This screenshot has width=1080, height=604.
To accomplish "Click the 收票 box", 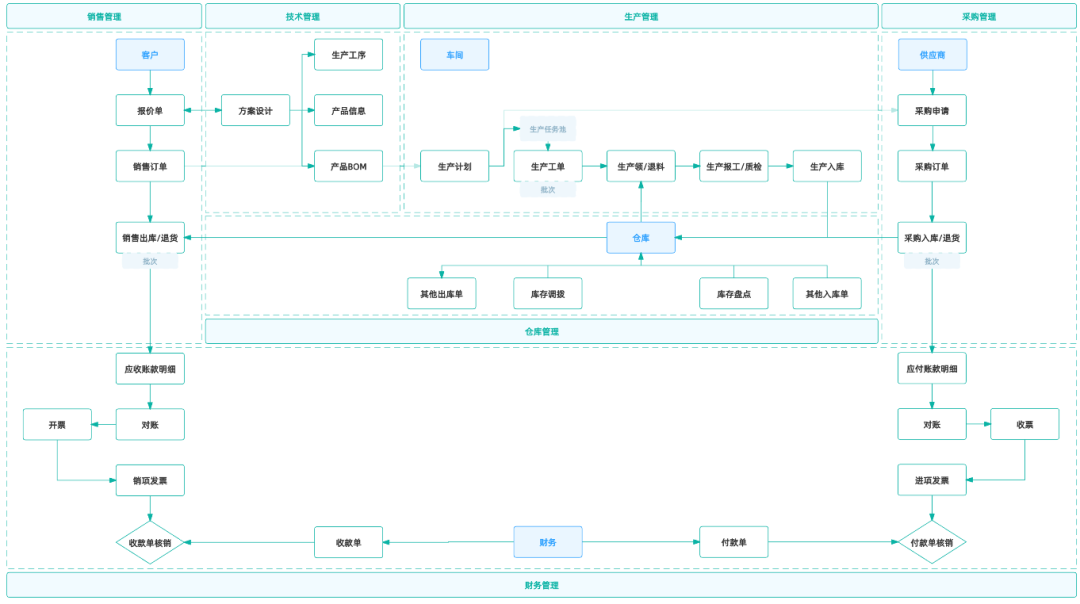I will [1025, 424].
